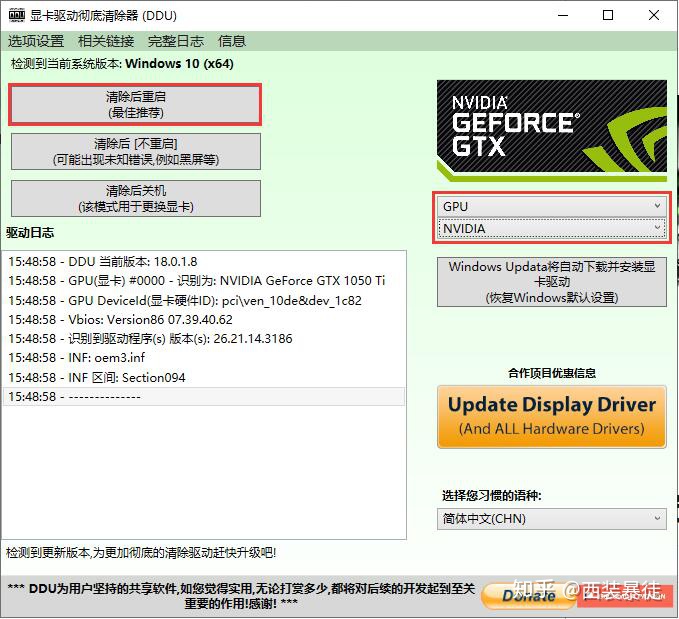Image resolution: width=679 pixels, height=619 pixels.
Task: Select log row GPU DeviceId pci\ven_10de&dev_1c82
Action: tap(204, 300)
